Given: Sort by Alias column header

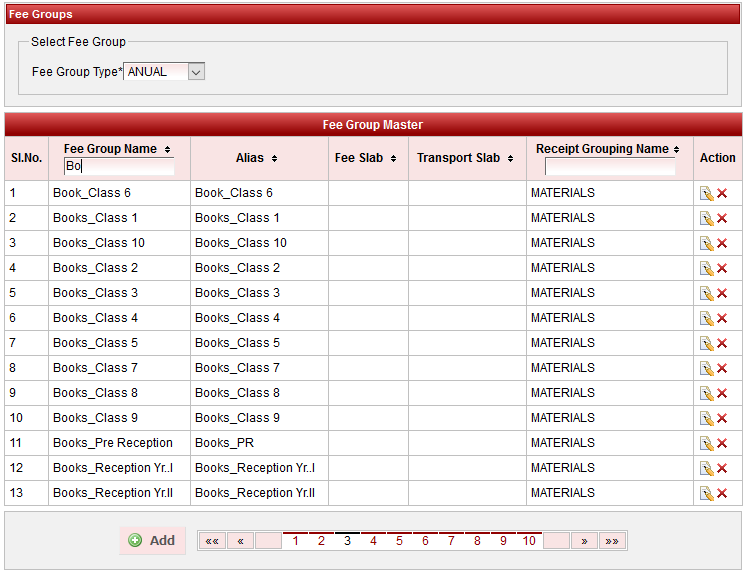Looking at the screenshot, I should pos(256,158).
